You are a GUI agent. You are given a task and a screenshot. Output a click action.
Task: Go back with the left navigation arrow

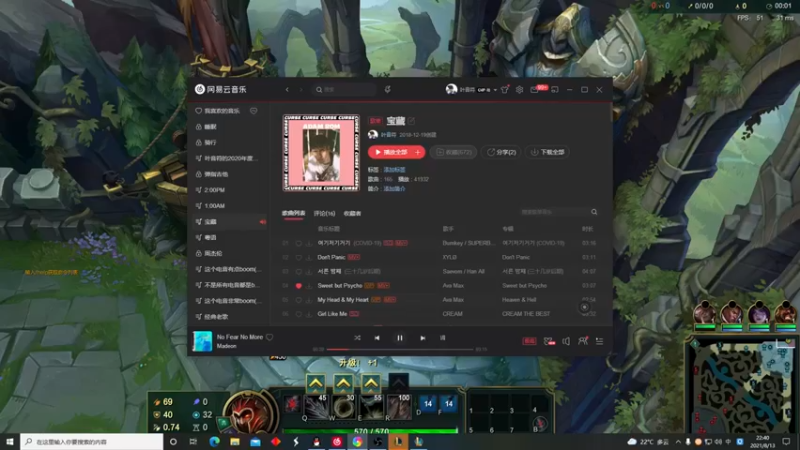pos(287,90)
